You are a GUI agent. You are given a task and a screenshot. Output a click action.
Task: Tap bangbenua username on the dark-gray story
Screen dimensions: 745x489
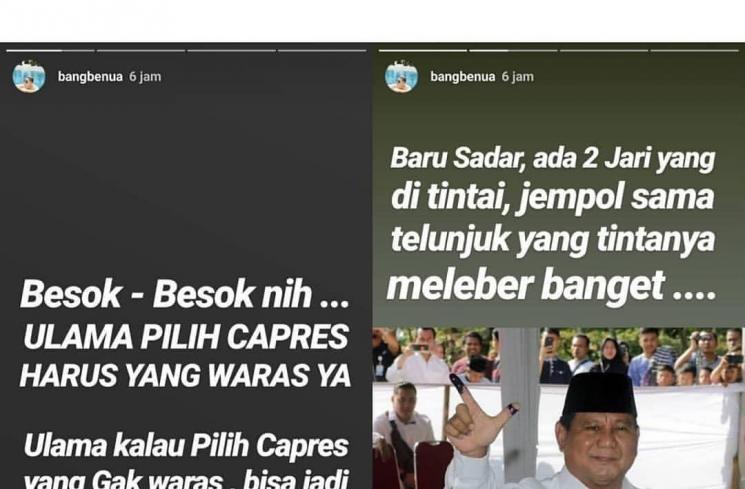90,77
